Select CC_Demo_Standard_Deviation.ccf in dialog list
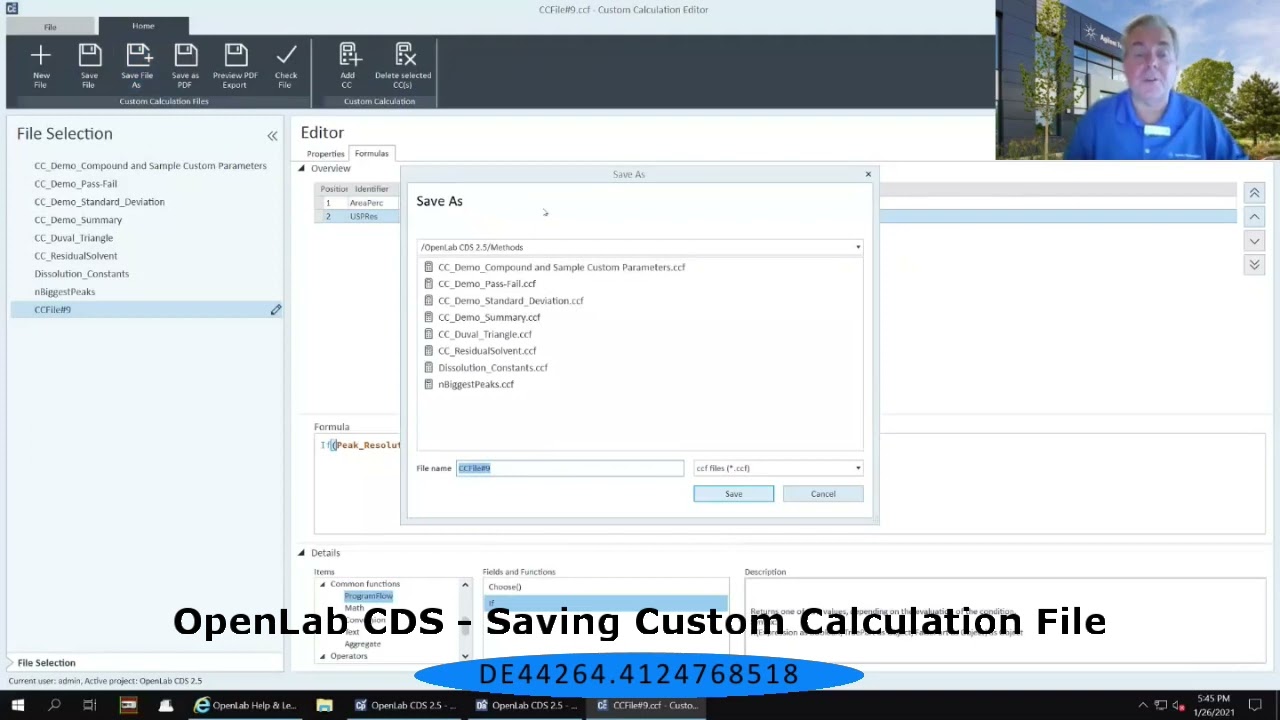 (510, 301)
